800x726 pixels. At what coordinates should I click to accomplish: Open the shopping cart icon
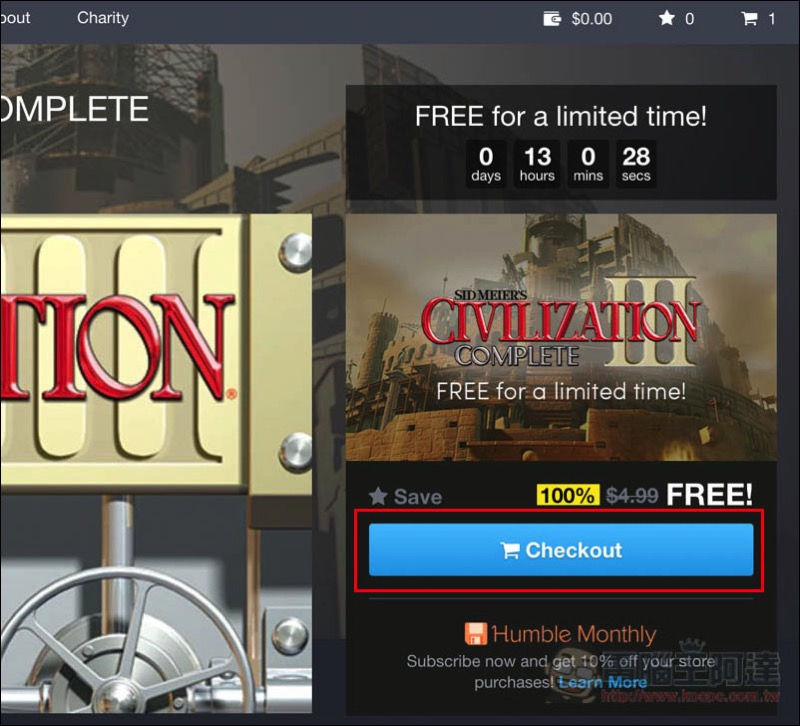coord(749,19)
